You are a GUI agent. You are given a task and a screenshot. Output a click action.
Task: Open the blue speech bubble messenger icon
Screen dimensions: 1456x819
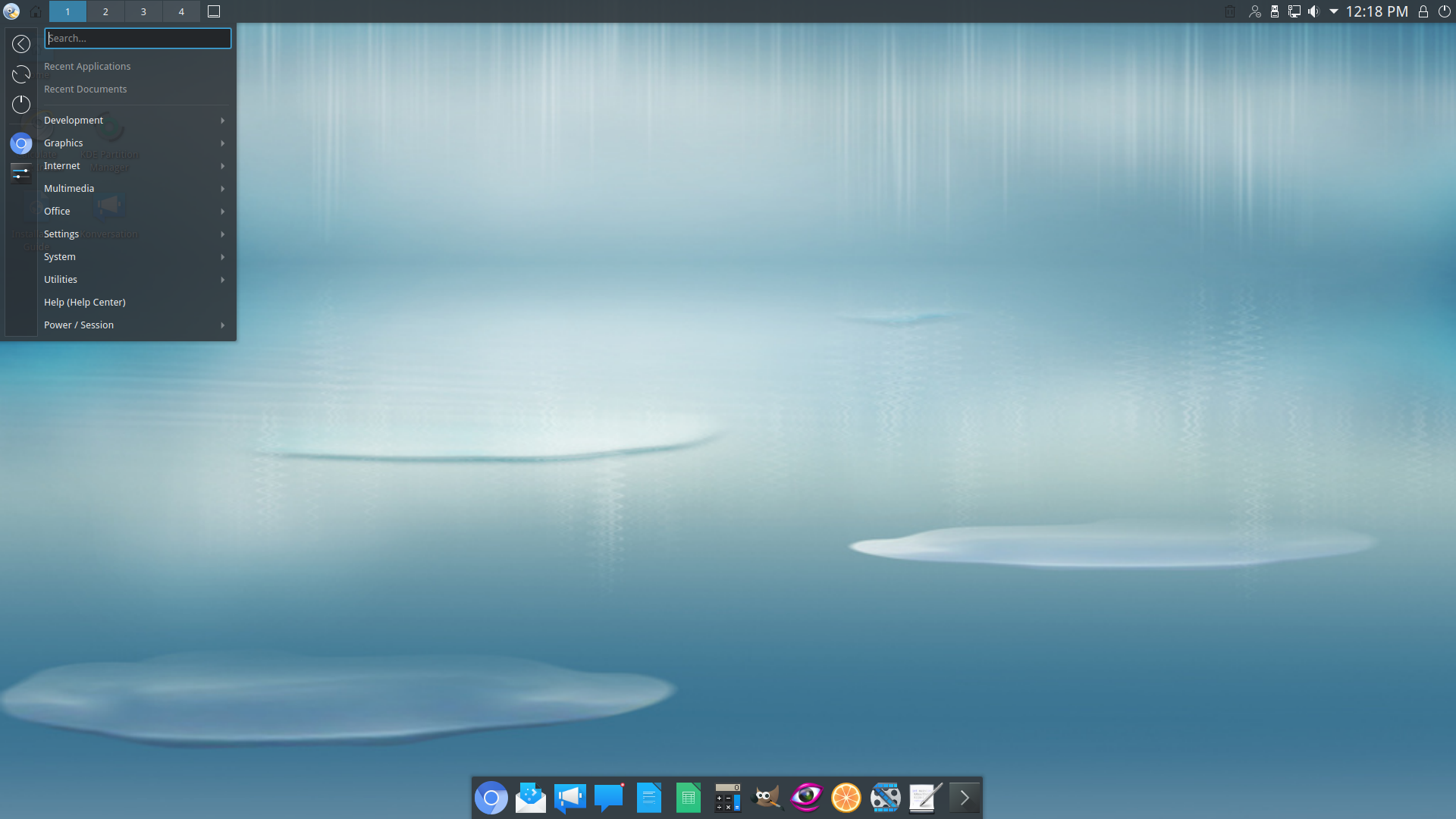point(609,798)
